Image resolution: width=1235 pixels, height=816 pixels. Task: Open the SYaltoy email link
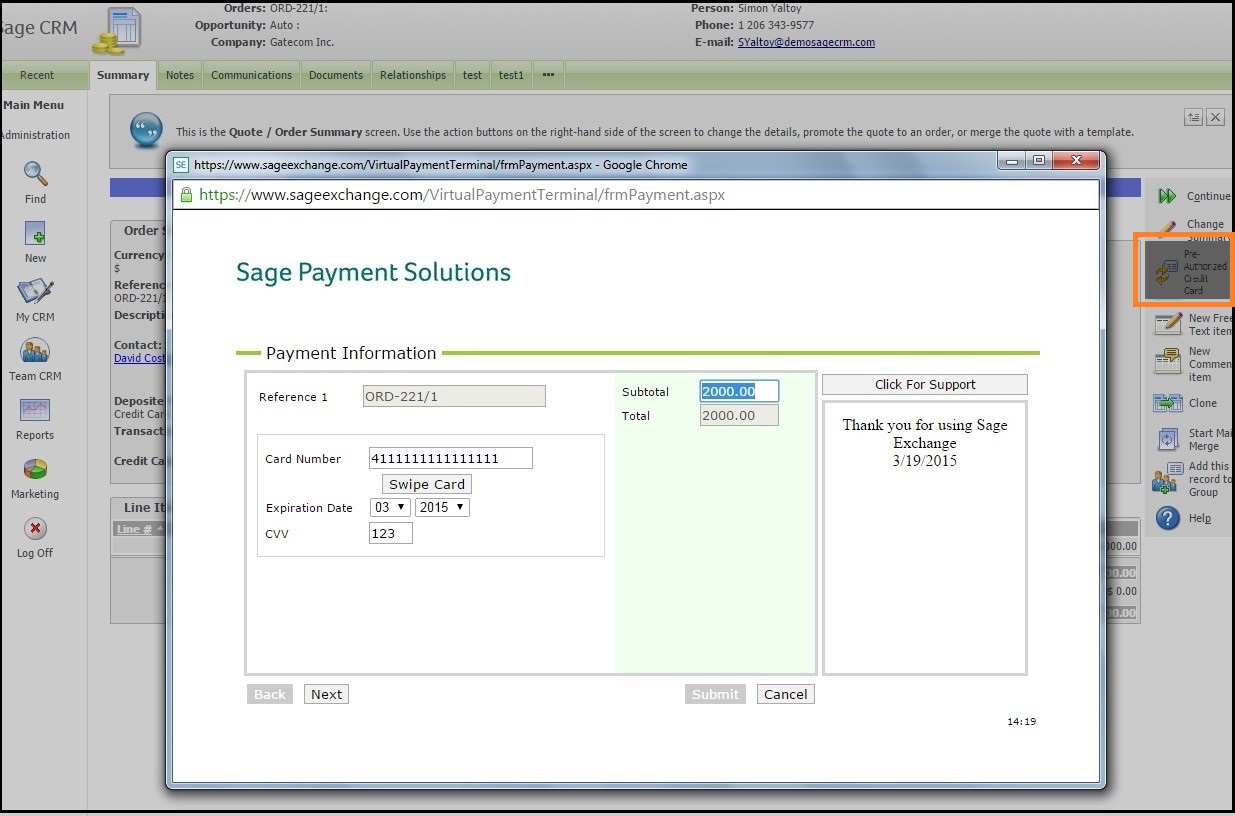806,43
